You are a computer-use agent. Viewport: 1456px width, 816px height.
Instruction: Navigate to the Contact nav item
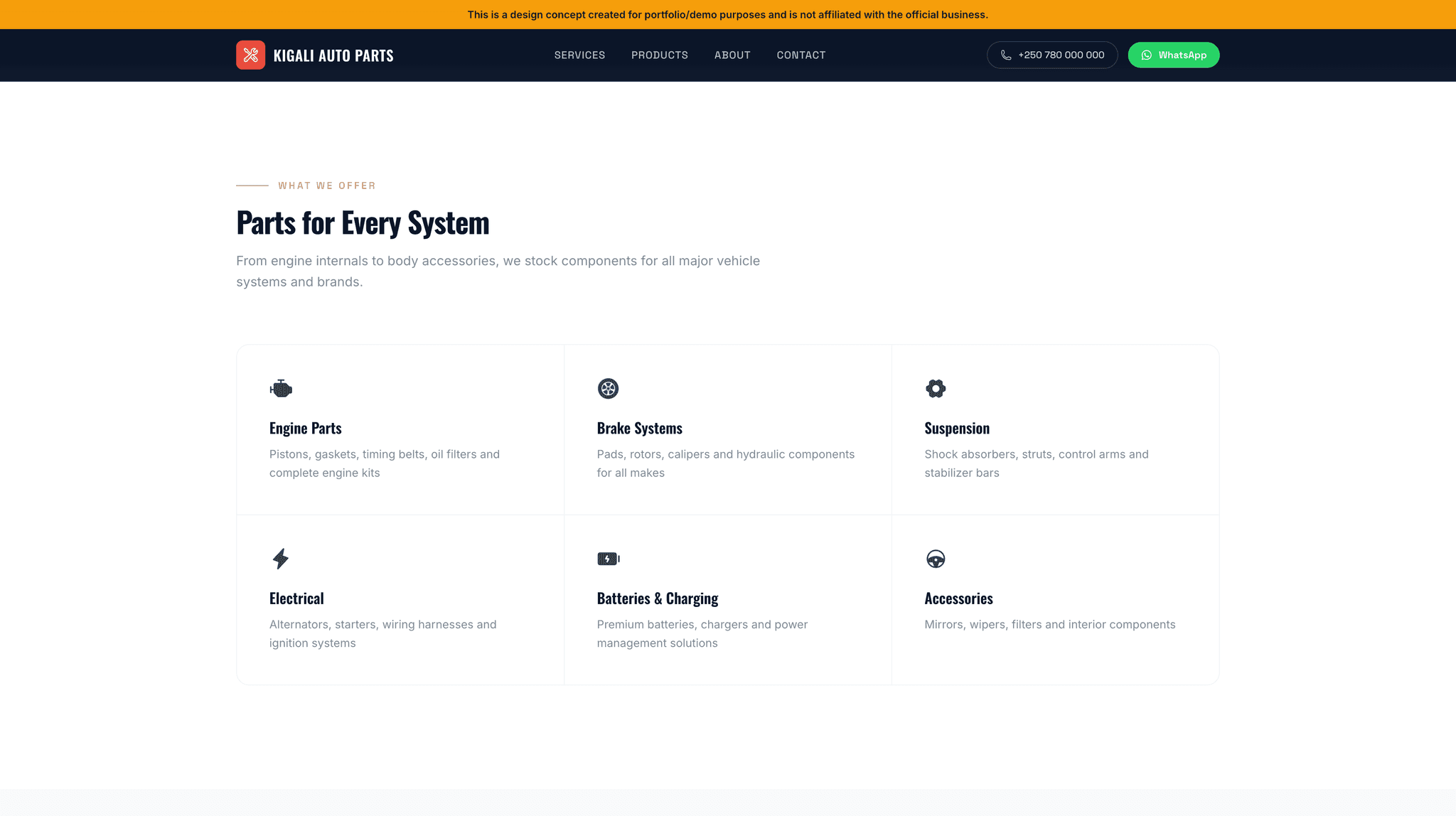pyautogui.click(x=801, y=55)
